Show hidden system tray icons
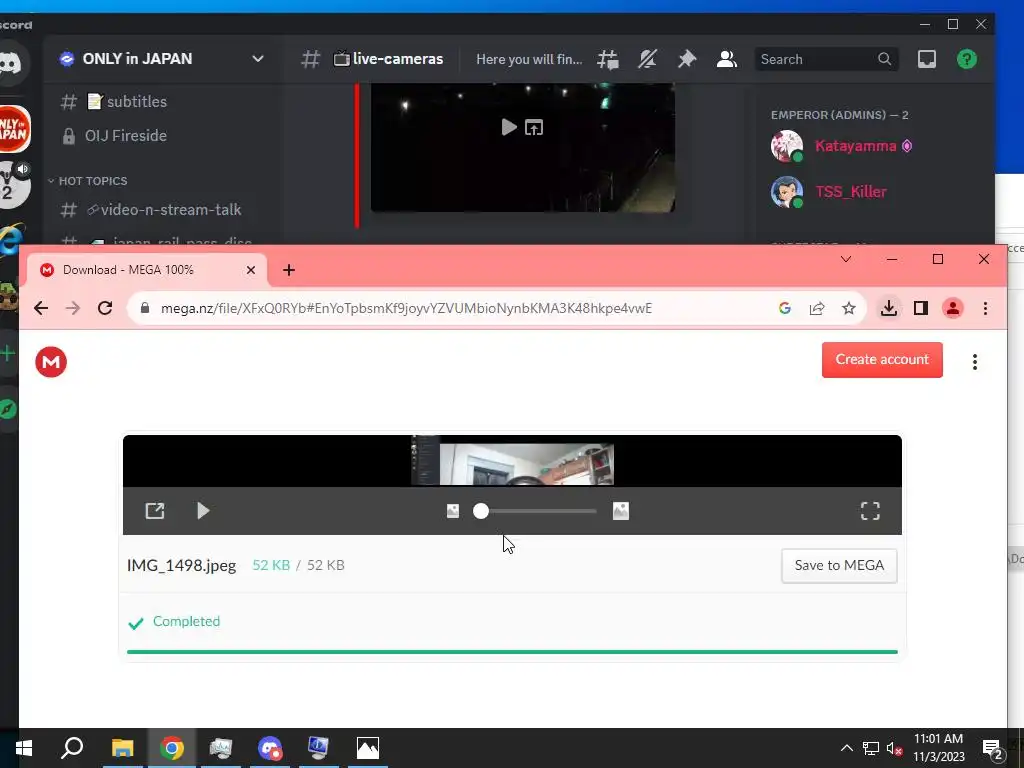Viewport: 1024px width, 768px height. click(846, 748)
